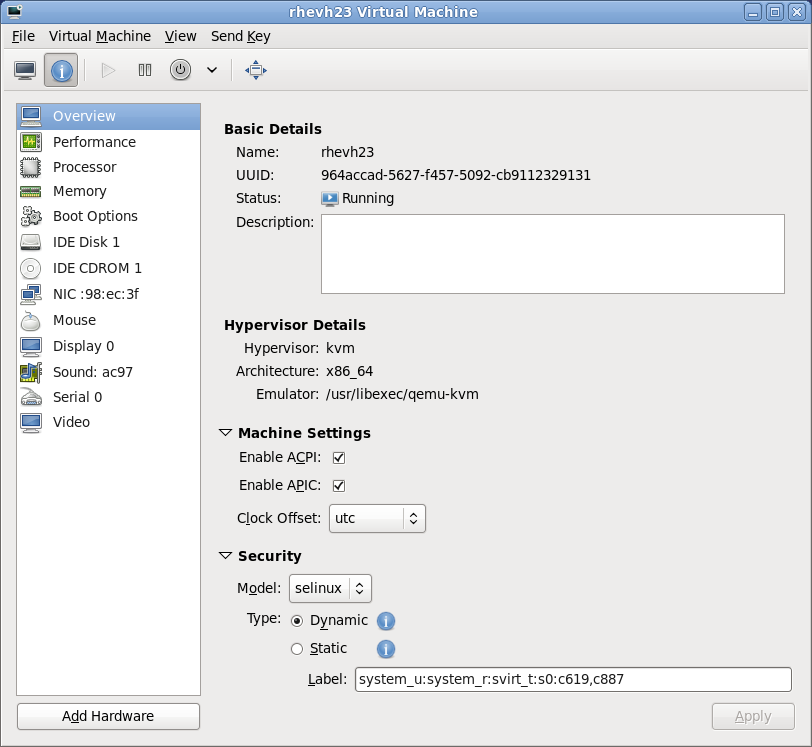Screen dimensions: 812x747
Task: Click the fullscreen arrows toolbar icon
Action: click(255, 70)
